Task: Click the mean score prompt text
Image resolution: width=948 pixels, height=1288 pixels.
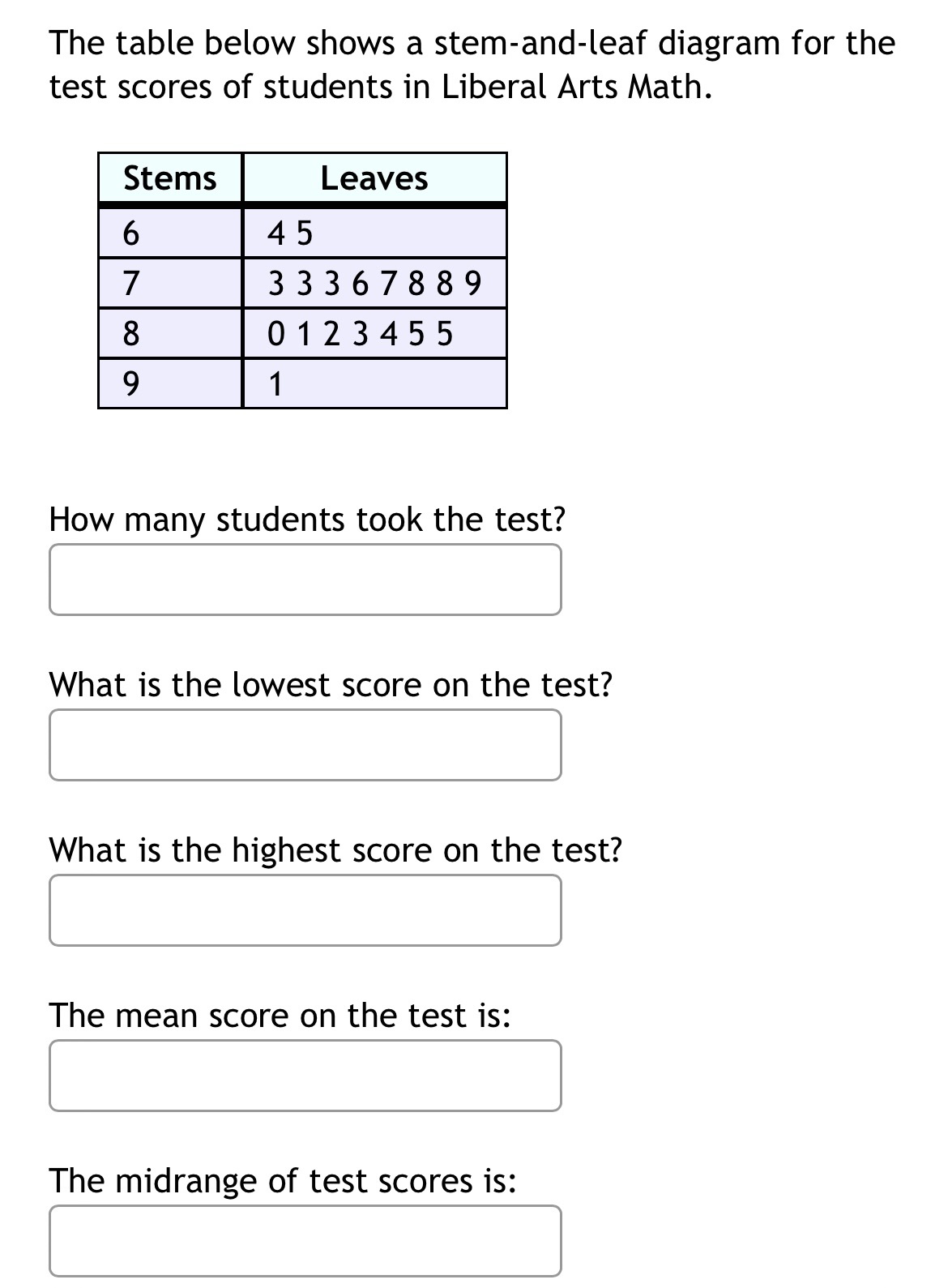Action: pos(280,1016)
